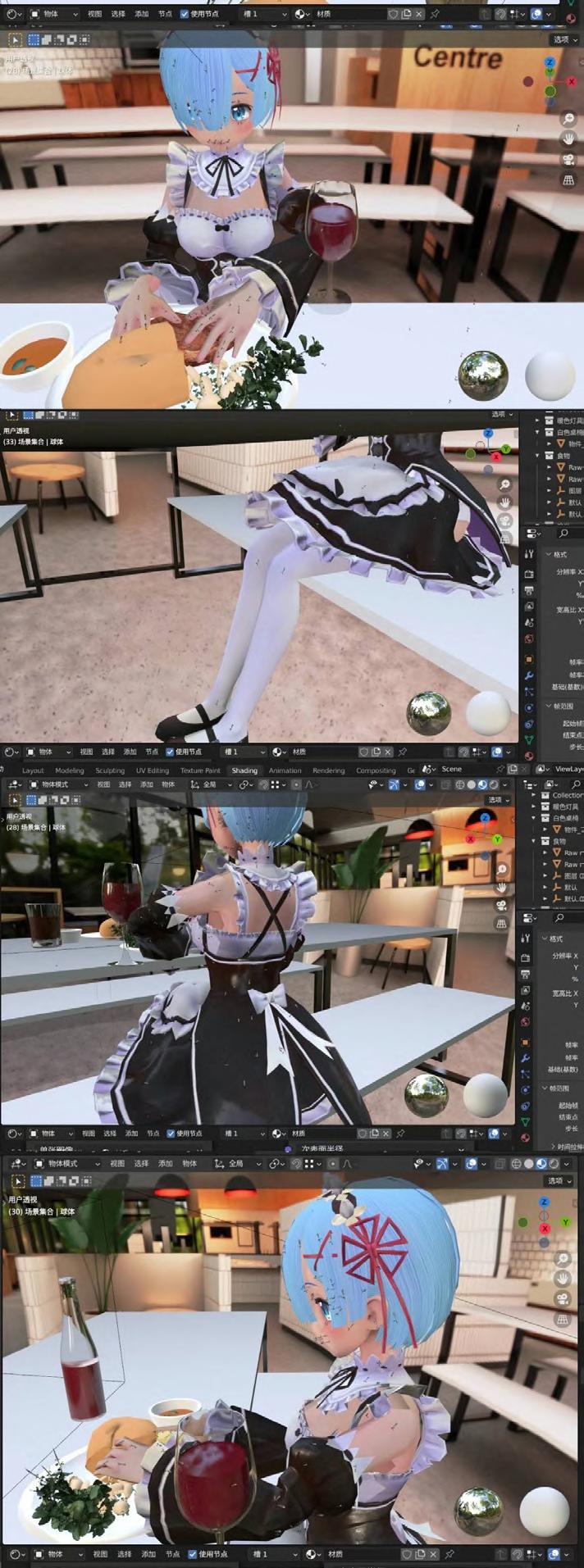
Task: Click camera view icon in viewport labeled (30)
Action: click(x=563, y=1298)
